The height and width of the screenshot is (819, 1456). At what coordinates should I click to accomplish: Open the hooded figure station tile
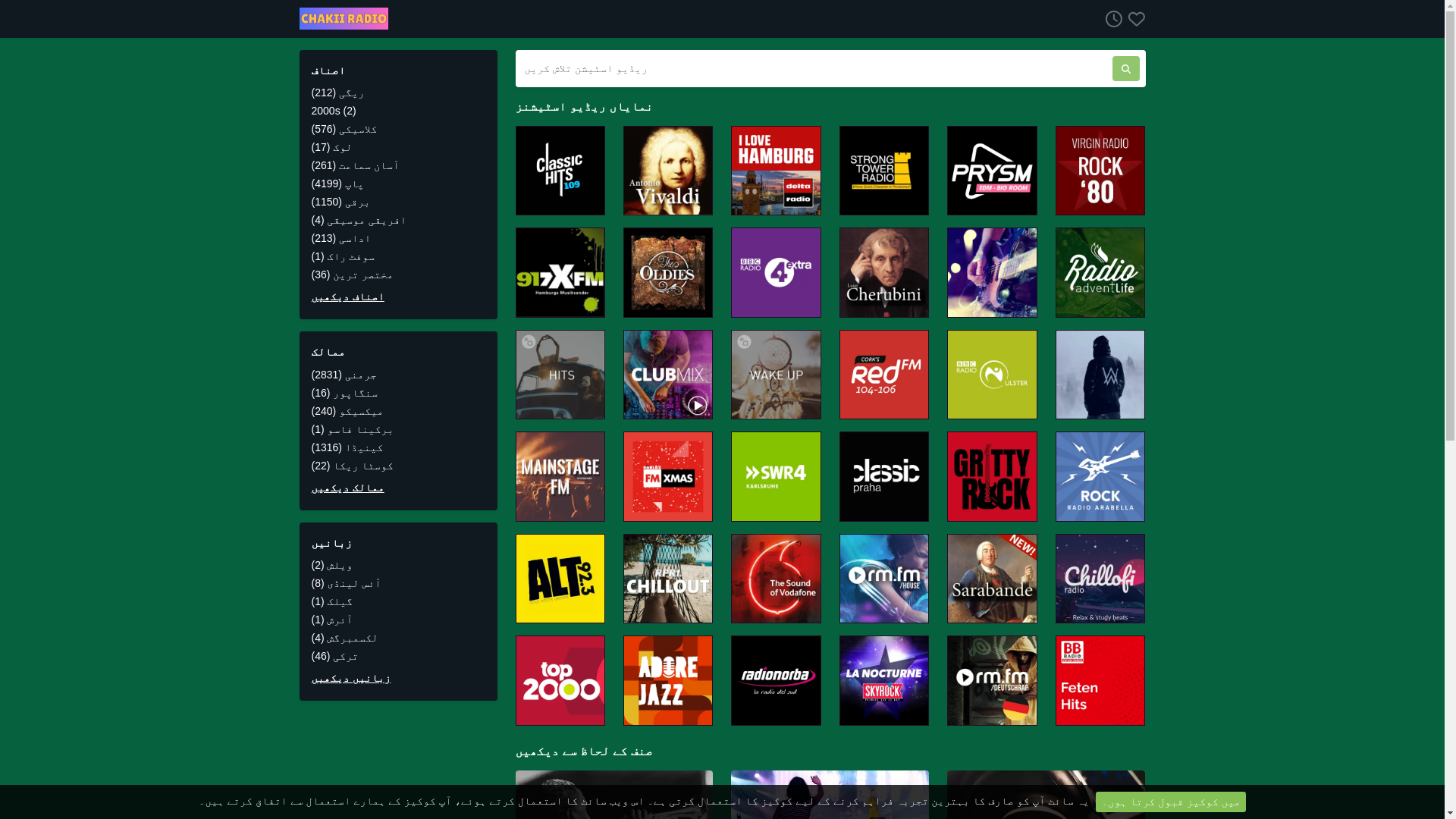(1100, 375)
